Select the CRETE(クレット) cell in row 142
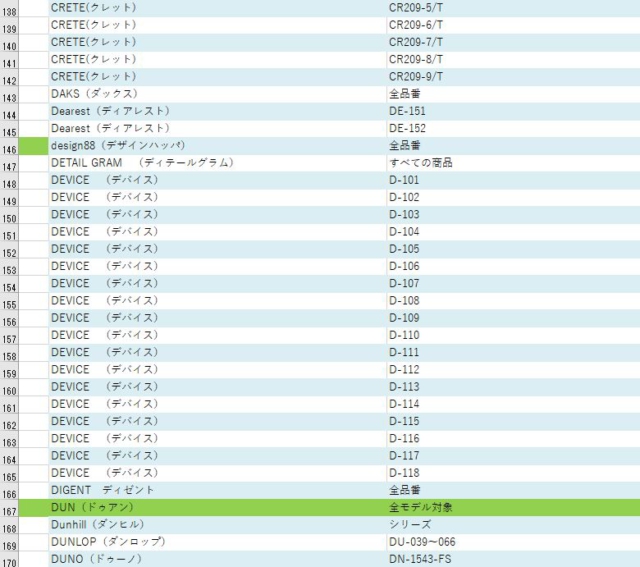Viewport: 640px width, 567px height. [x=217, y=77]
